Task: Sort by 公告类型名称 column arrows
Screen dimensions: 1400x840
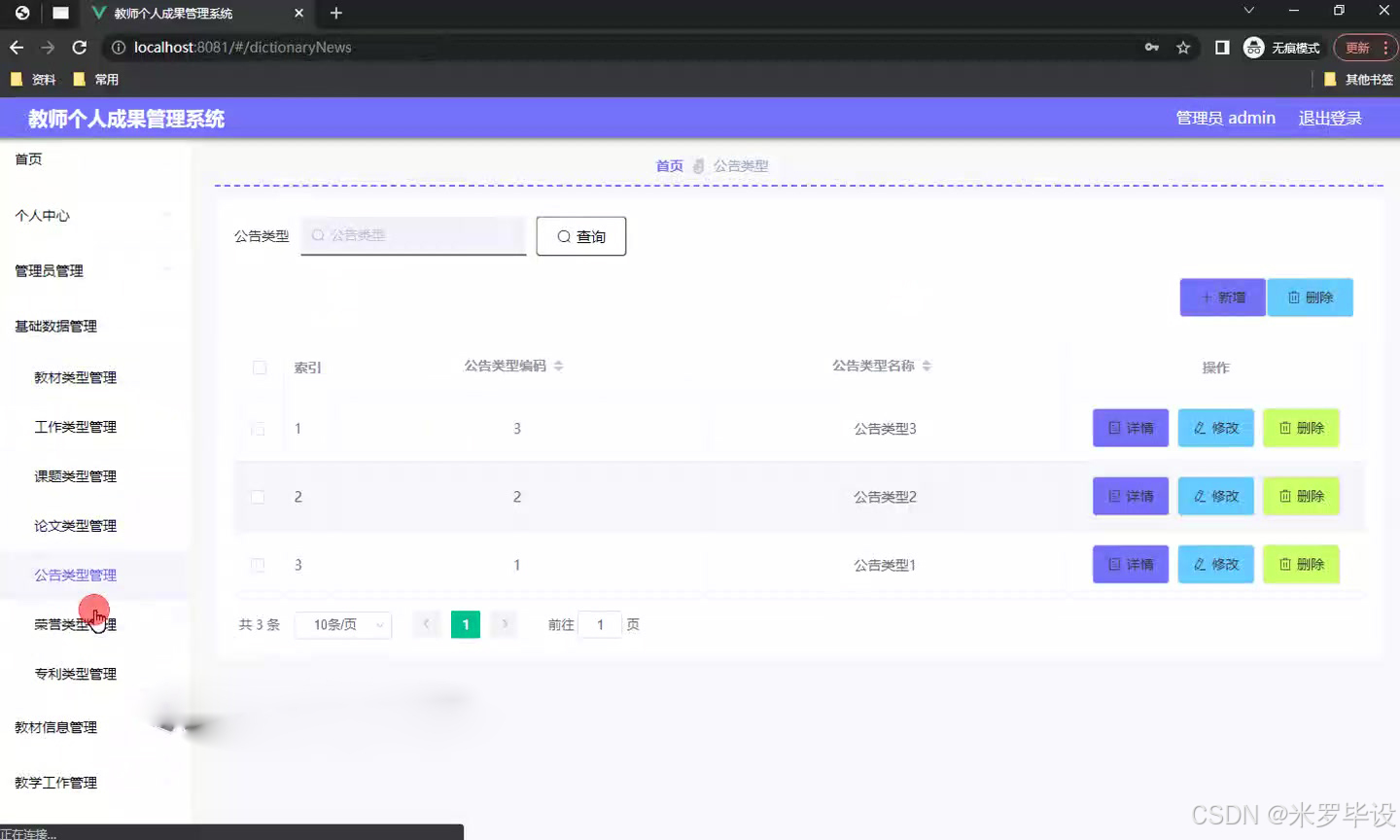Action: point(927,367)
